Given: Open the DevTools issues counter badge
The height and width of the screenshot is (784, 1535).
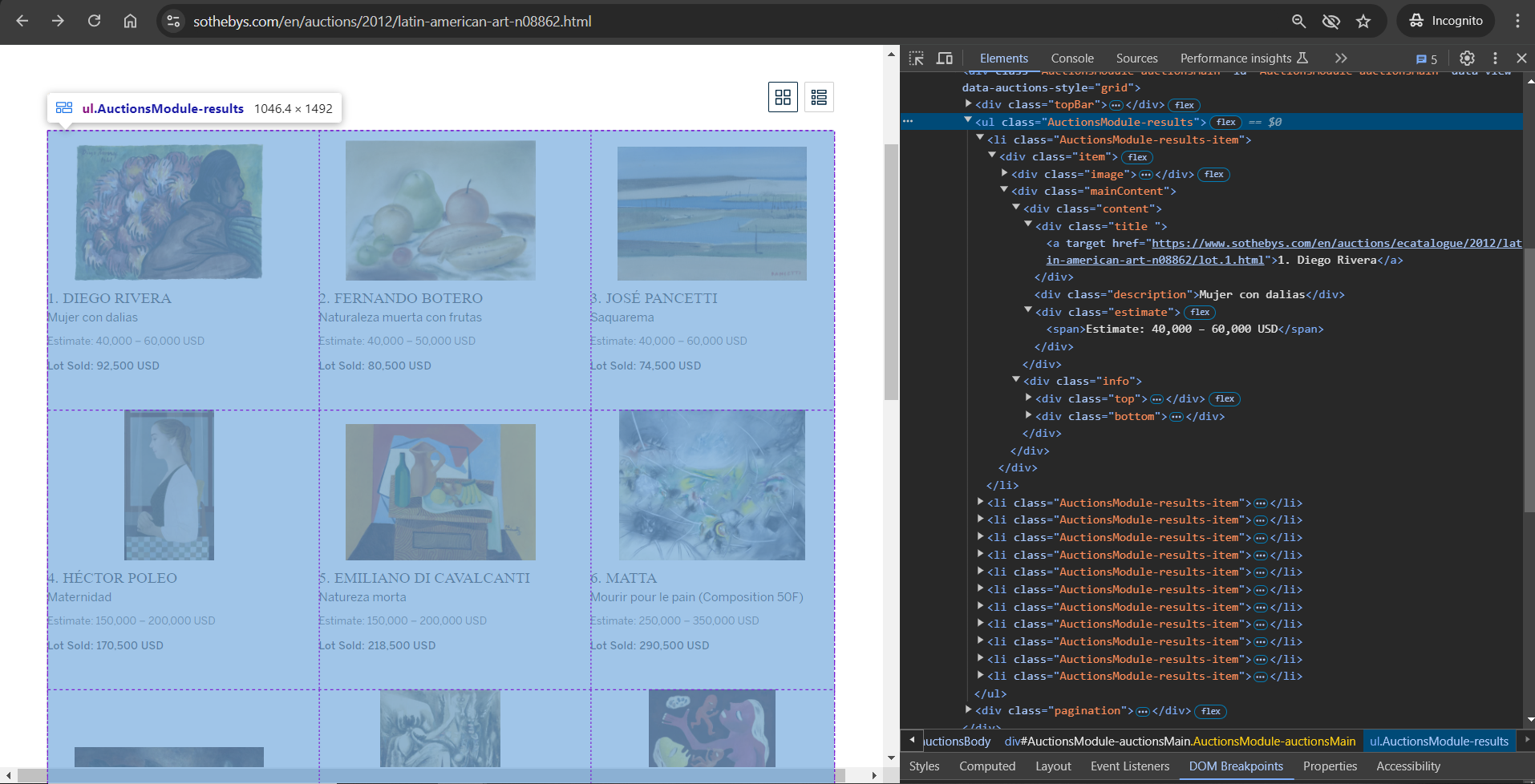Looking at the screenshot, I should point(1427,59).
